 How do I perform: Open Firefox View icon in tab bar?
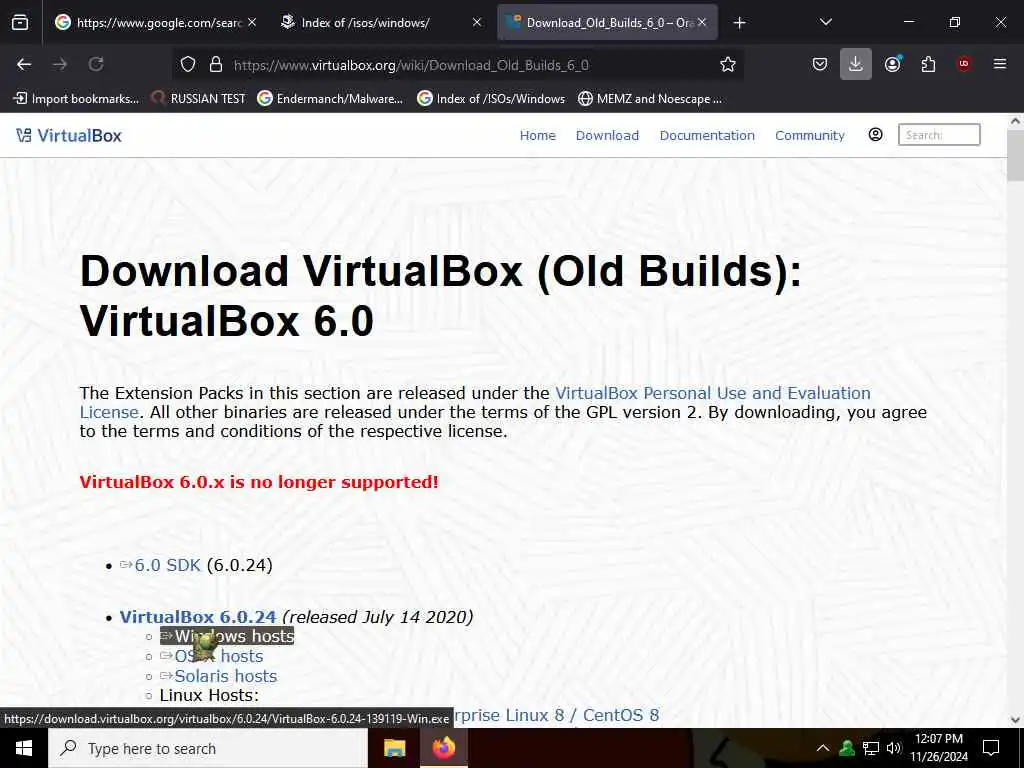tap(20, 23)
